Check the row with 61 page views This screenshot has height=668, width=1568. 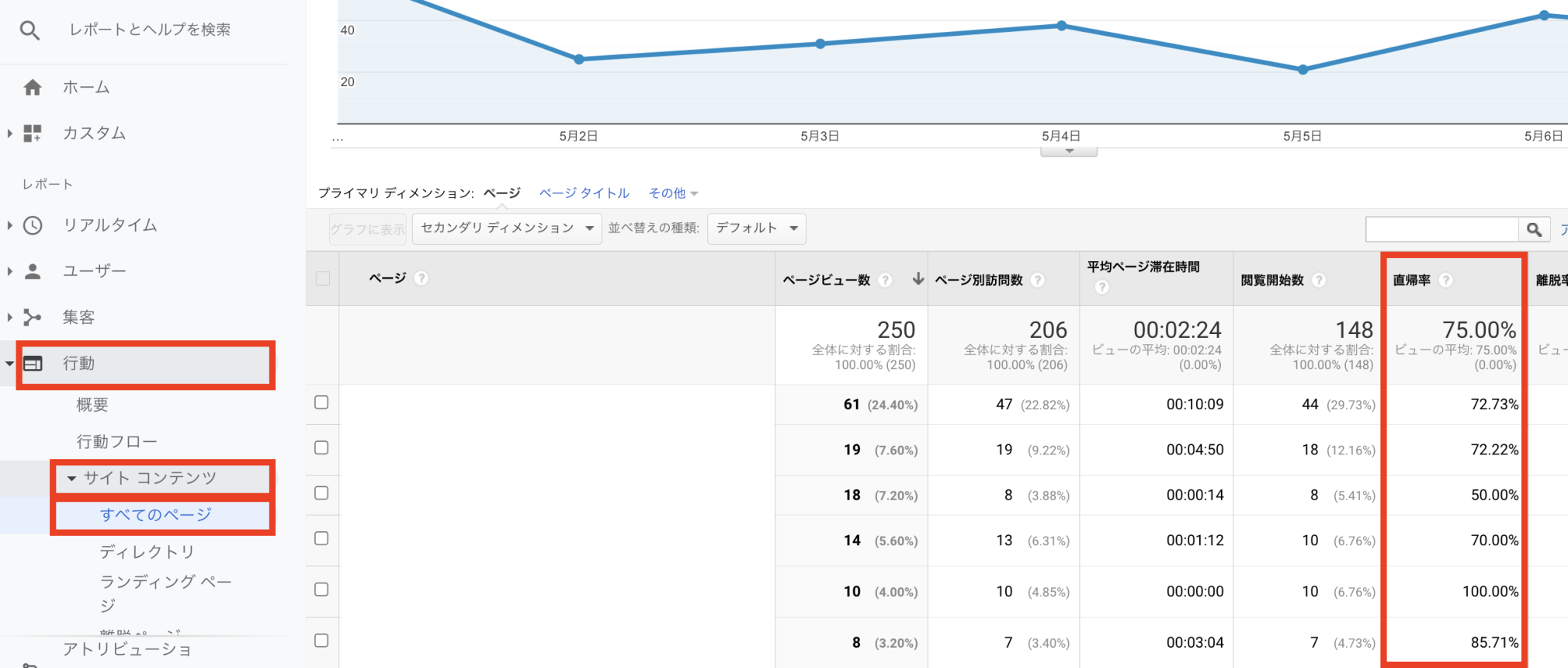(x=321, y=402)
